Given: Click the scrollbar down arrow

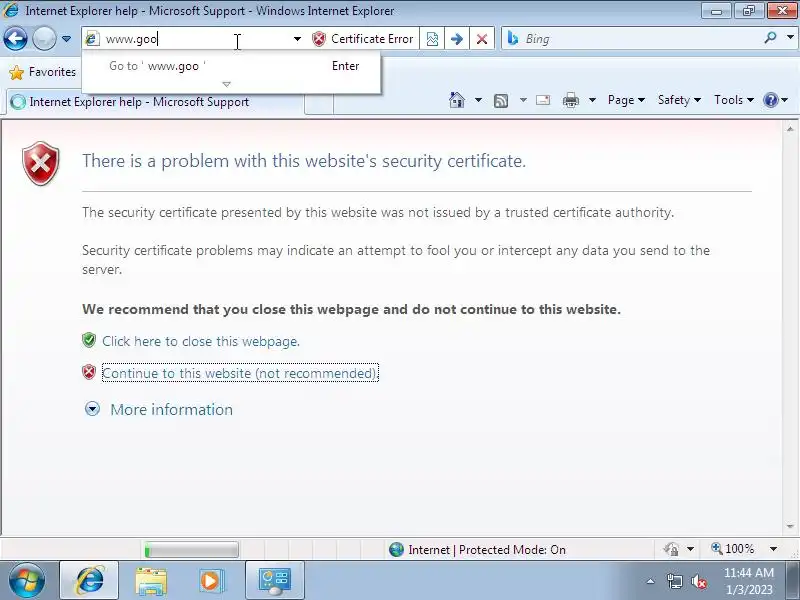Looking at the screenshot, I should [x=790, y=526].
